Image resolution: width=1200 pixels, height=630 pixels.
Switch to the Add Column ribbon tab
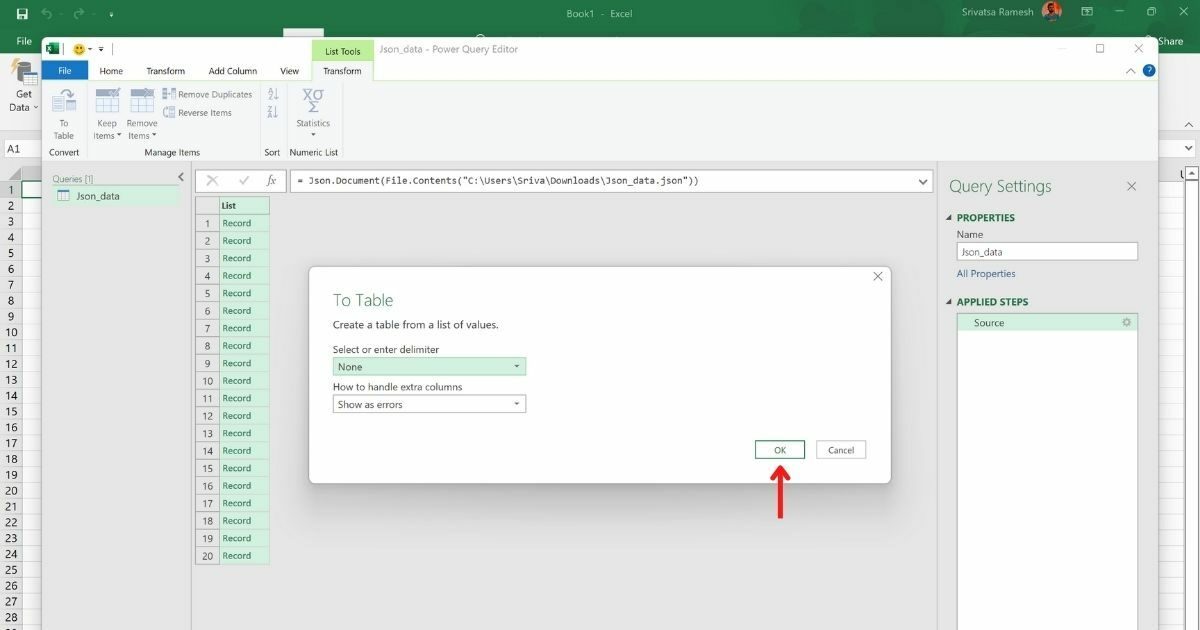pos(232,70)
